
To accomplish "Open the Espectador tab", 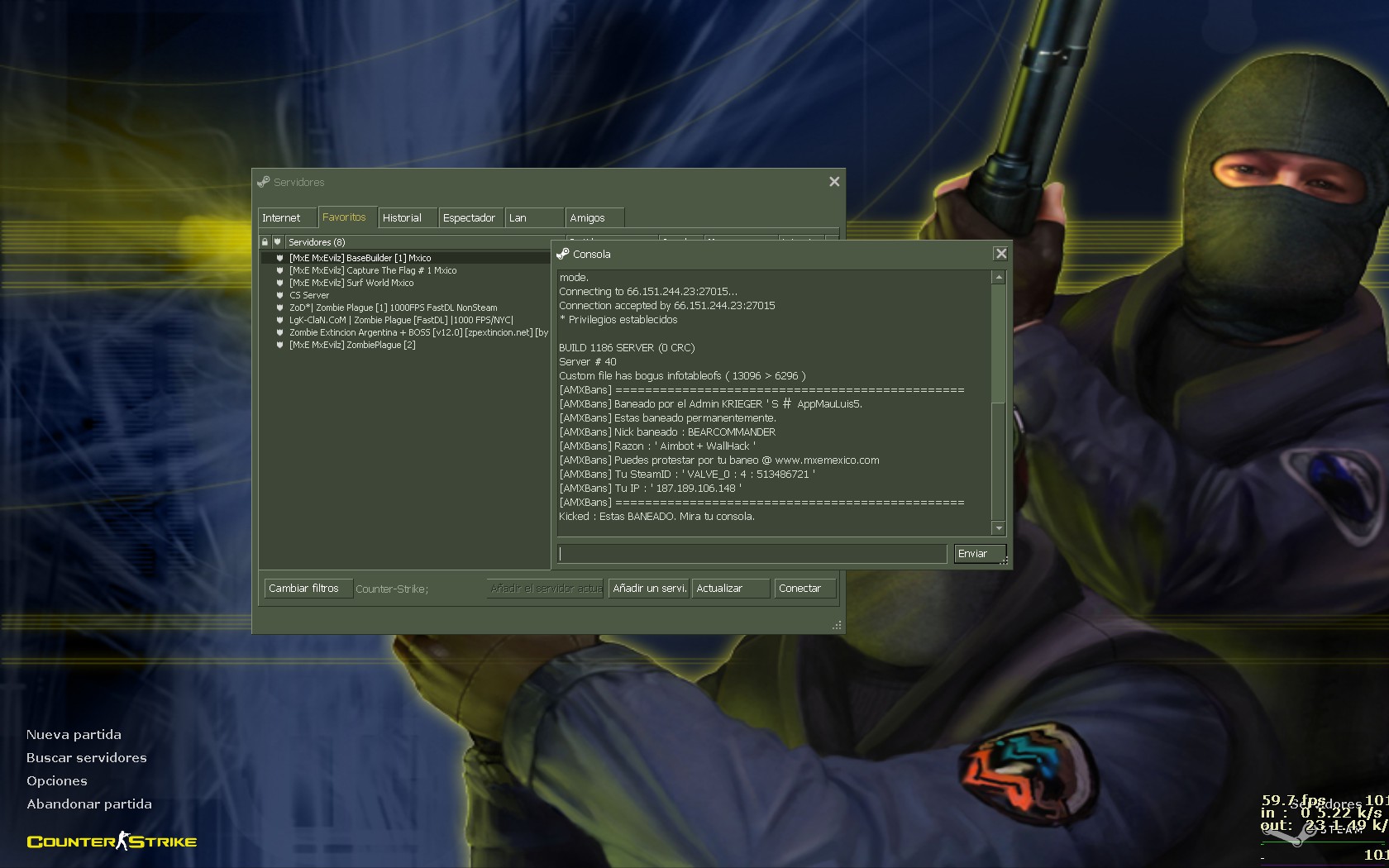I will point(470,218).
